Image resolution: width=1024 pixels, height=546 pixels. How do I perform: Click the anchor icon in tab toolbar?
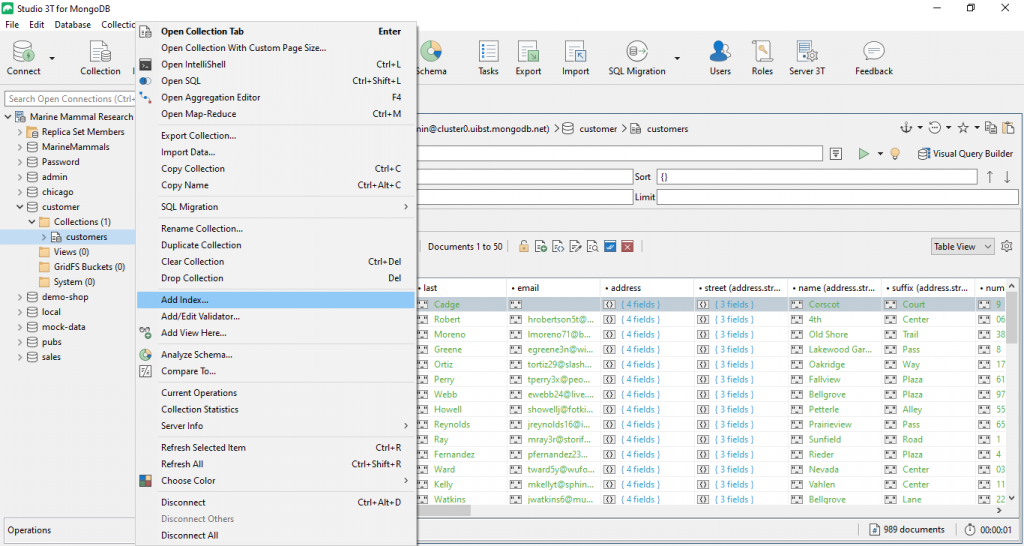[906, 128]
